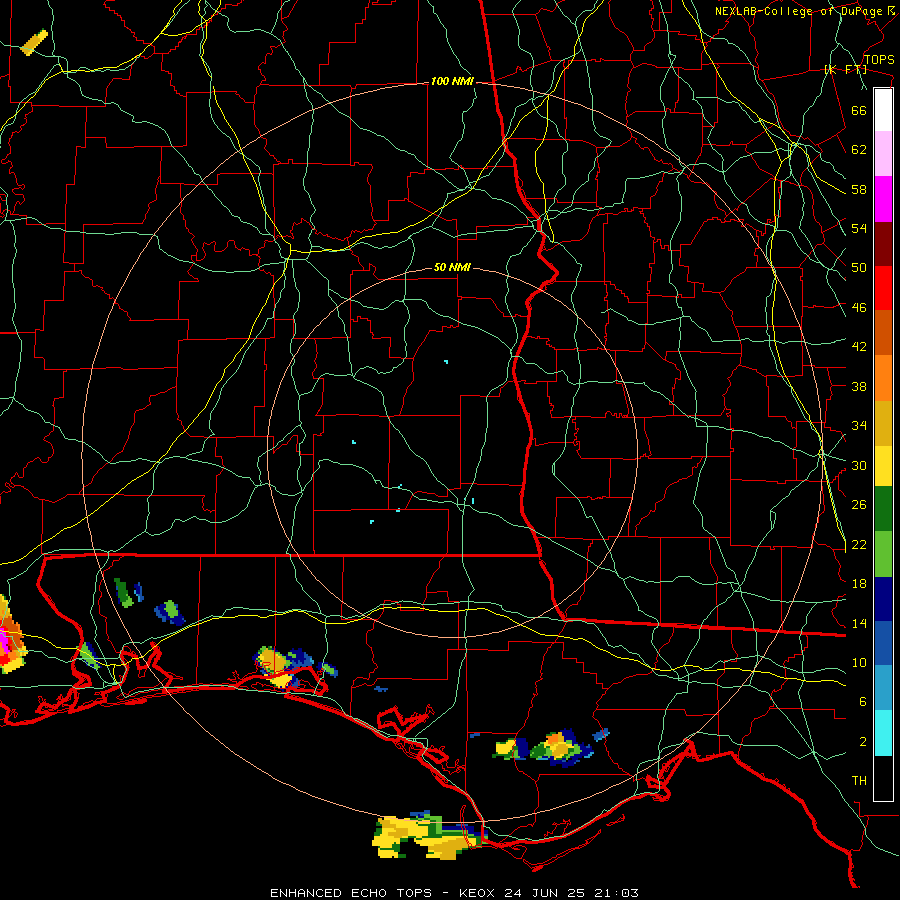Click the legend value 30
Image resolution: width=900 pixels, height=900 pixels.
(859, 465)
